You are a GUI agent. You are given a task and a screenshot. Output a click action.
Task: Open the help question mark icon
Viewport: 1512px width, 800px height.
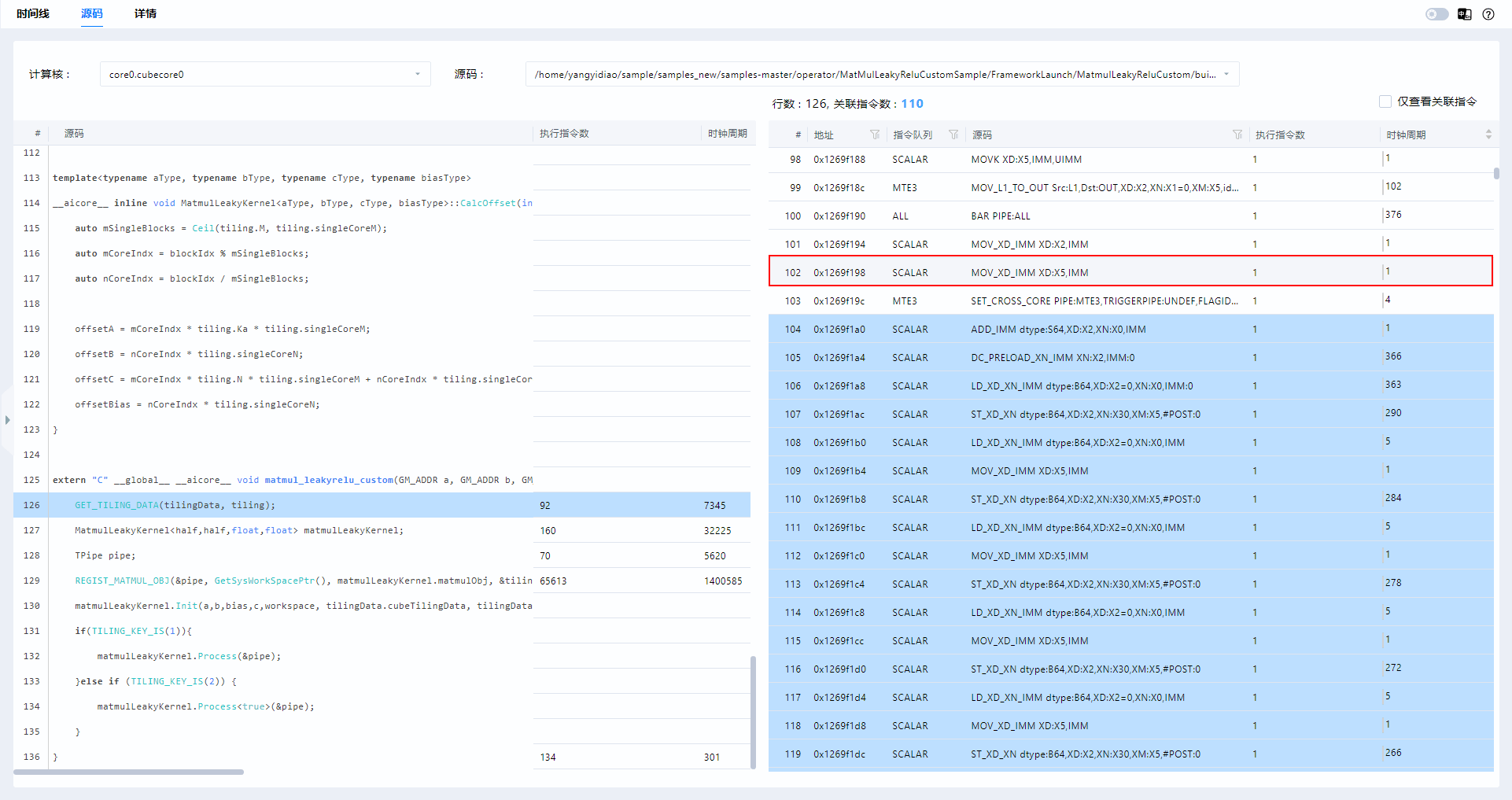tap(1488, 14)
